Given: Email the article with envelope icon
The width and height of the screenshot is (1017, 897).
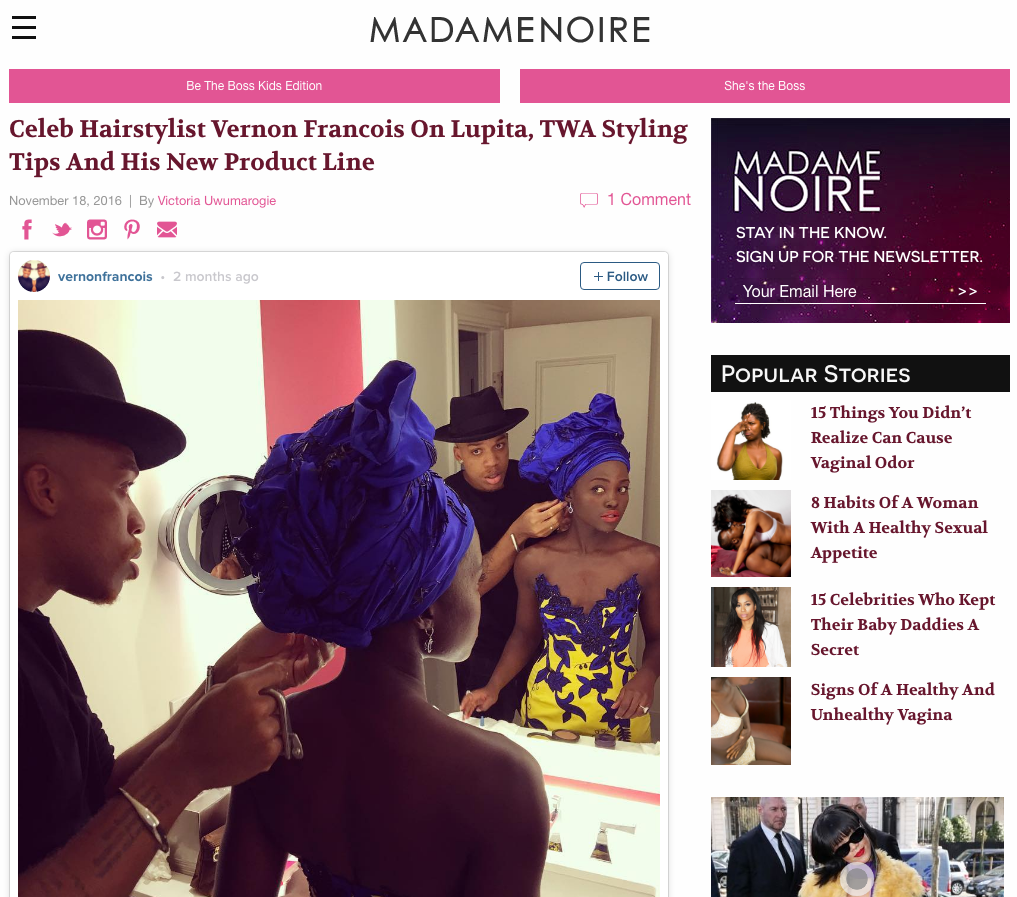Looking at the screenshot, I should (167, 230).
